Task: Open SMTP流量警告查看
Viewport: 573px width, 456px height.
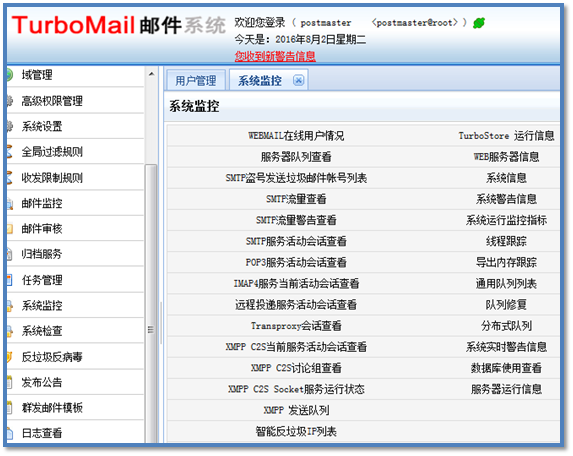Action: click(x=296, y=220)
